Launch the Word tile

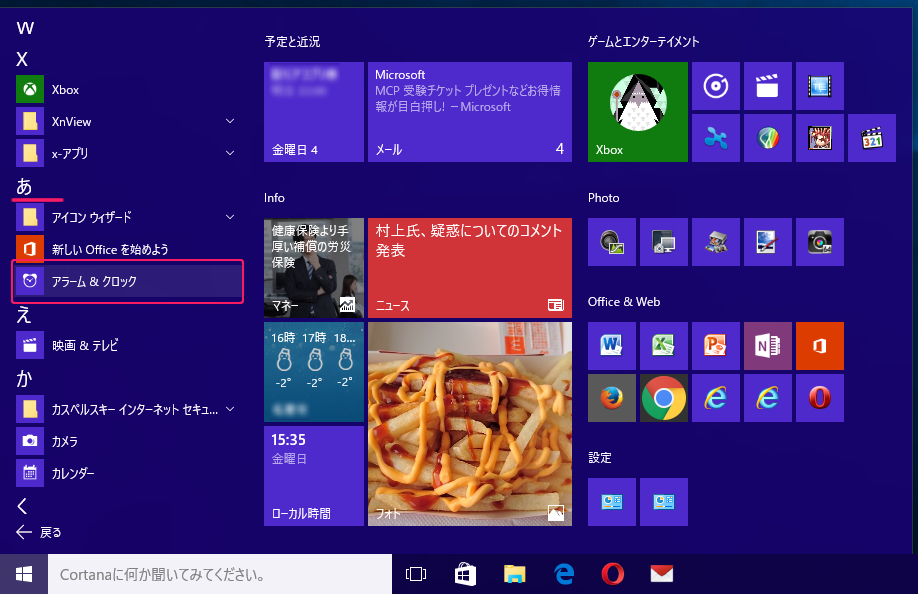[x=612, y=346]
